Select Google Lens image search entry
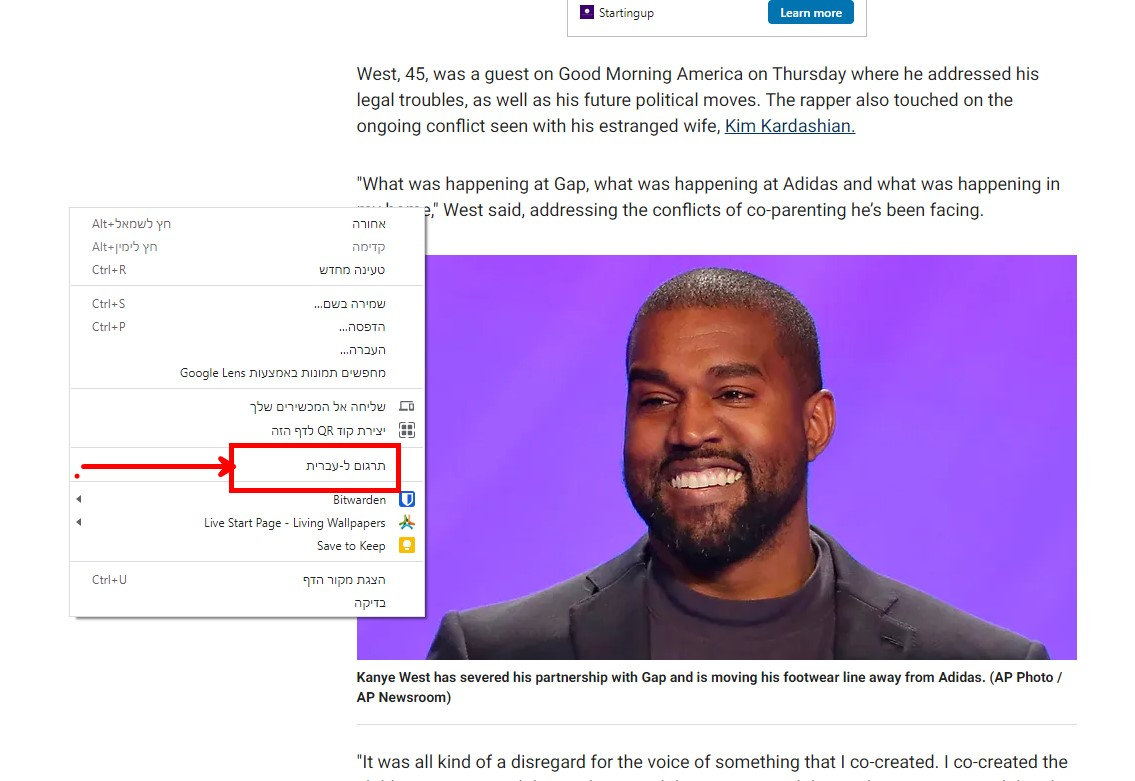1135x781 pixels. [x=247, y=373]
